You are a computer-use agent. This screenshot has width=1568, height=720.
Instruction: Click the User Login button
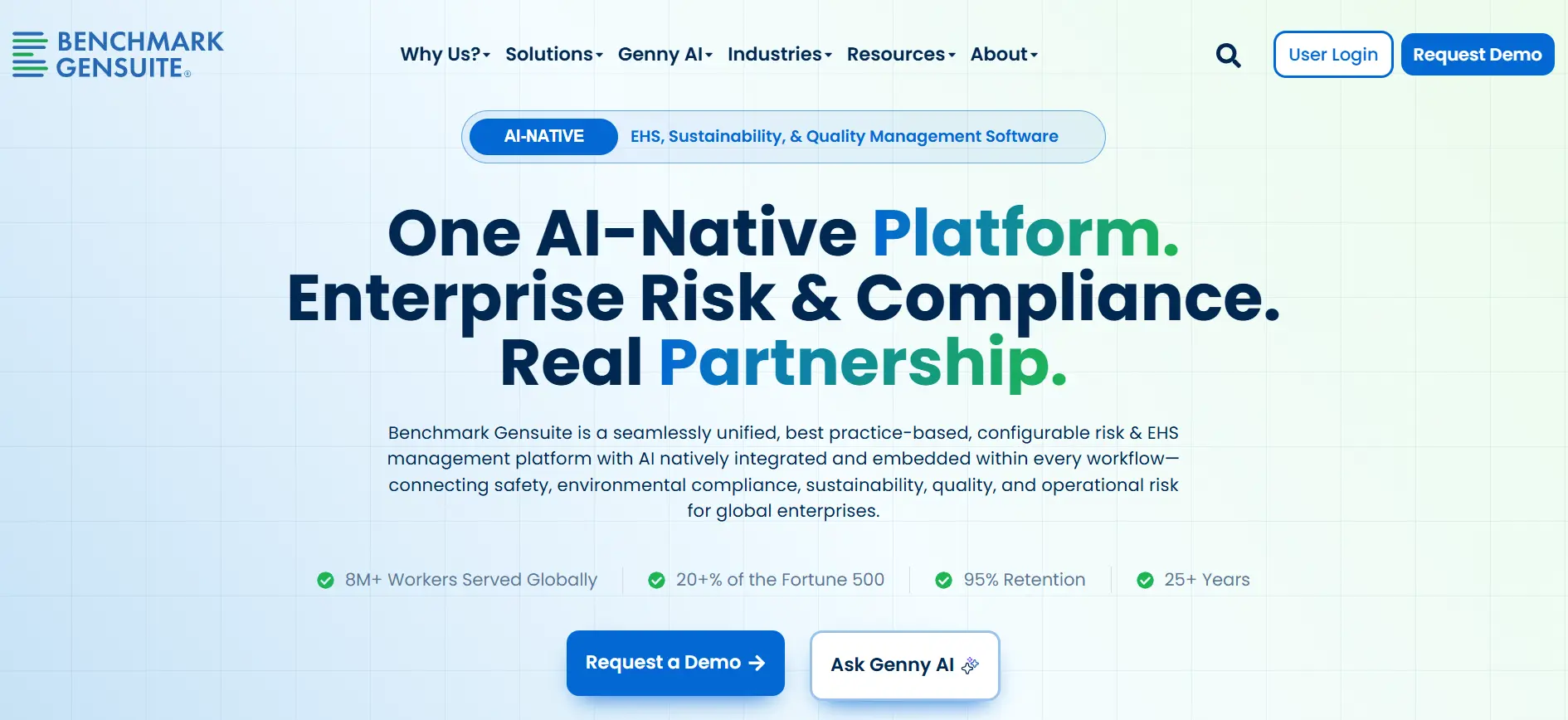pyautogui.click(x=1333, y=55)
